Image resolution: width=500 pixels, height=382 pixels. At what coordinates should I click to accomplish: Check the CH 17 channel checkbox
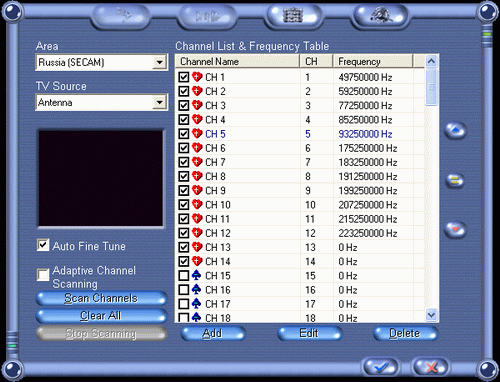coord(184,304)
